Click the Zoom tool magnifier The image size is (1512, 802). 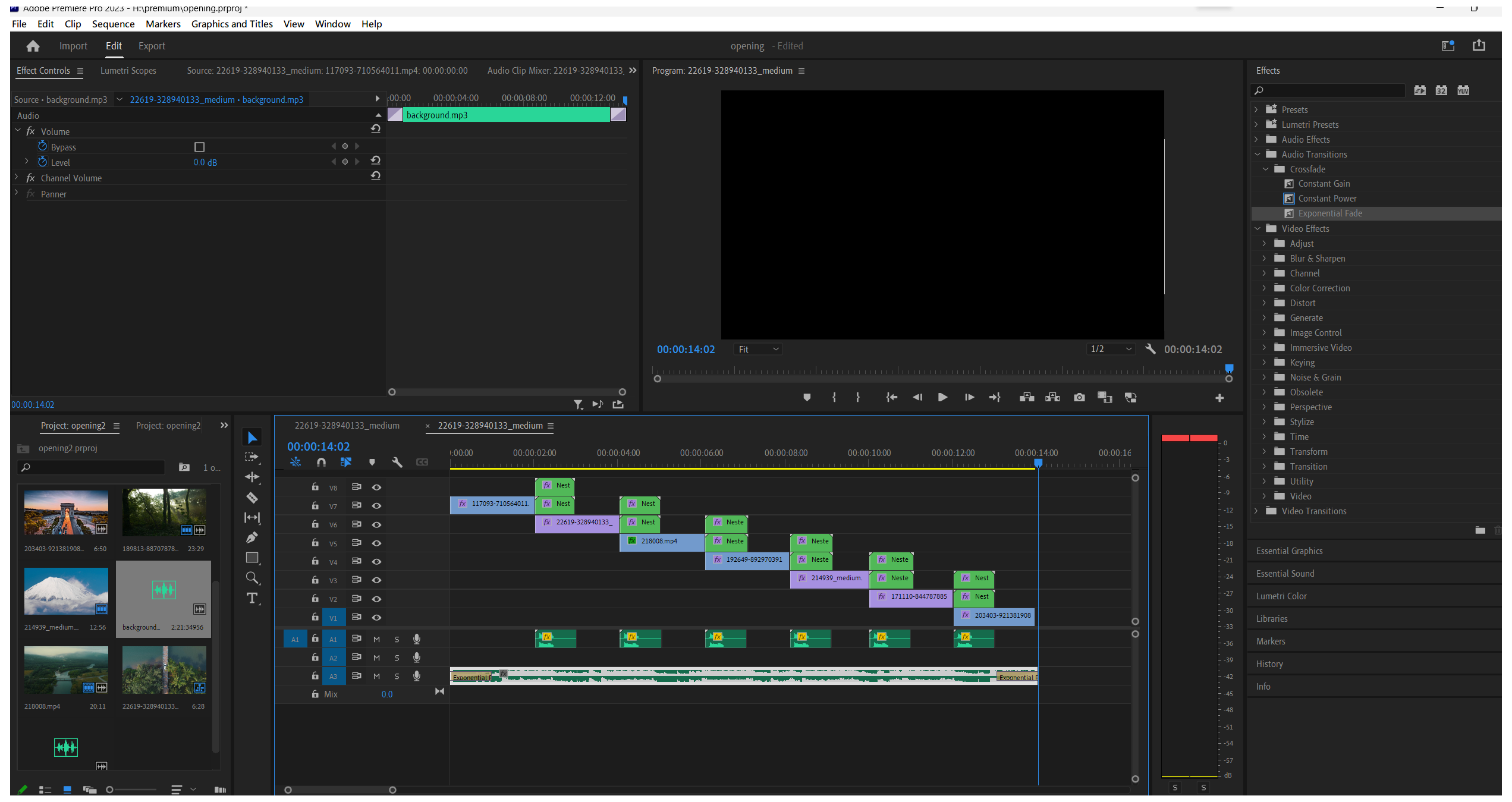click(x=253, y=578)
